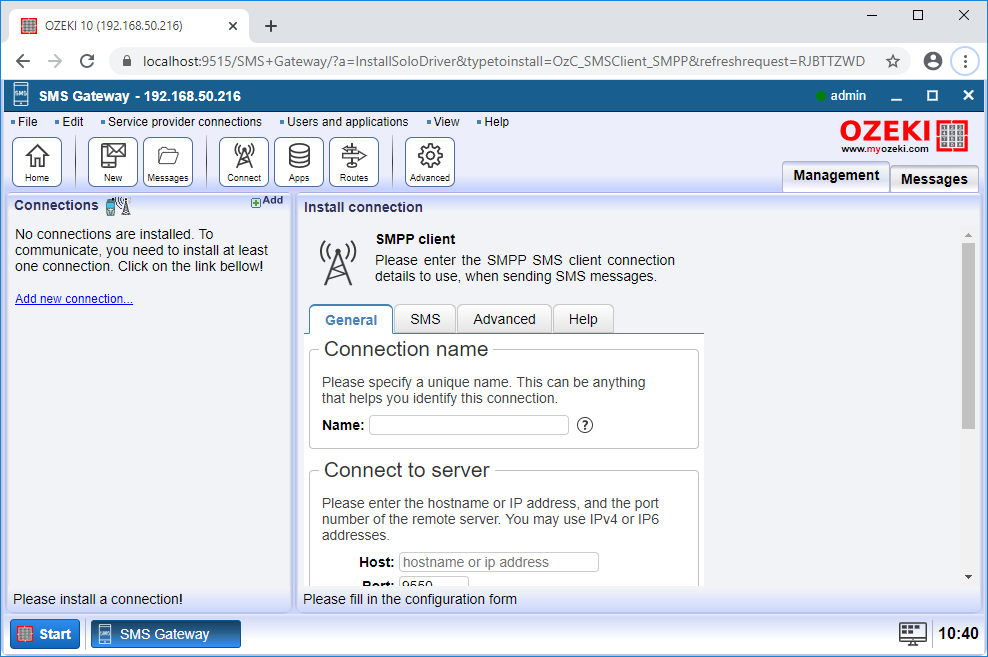Select the Management tab
This screenshot has height=657, width=988.
click(x=836, y=176)
